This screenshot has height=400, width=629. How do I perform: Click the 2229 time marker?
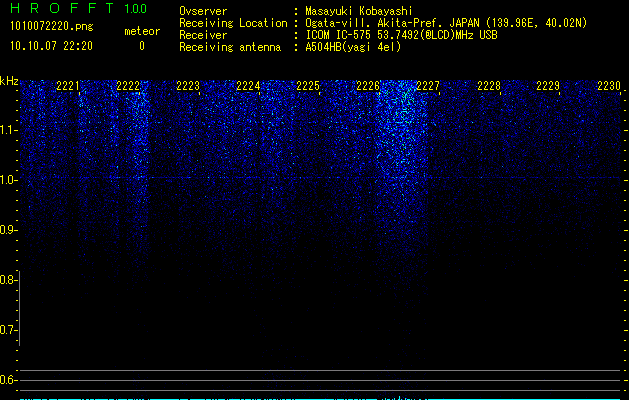coord(548,86)
